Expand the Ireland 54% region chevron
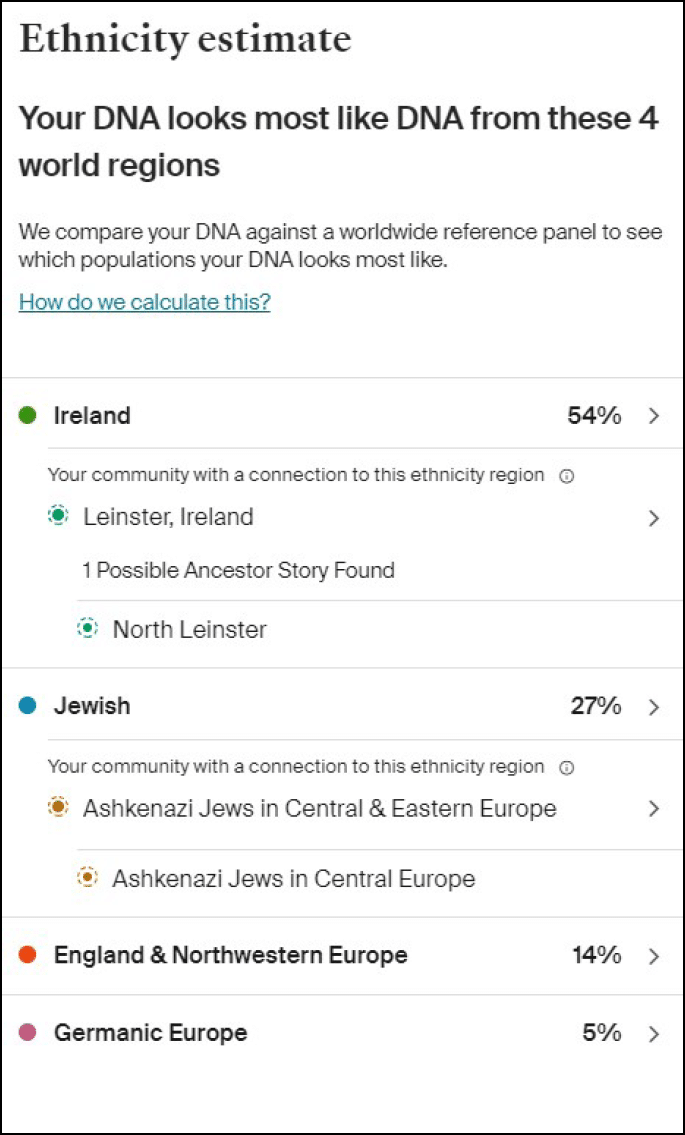 click(654, 416)
